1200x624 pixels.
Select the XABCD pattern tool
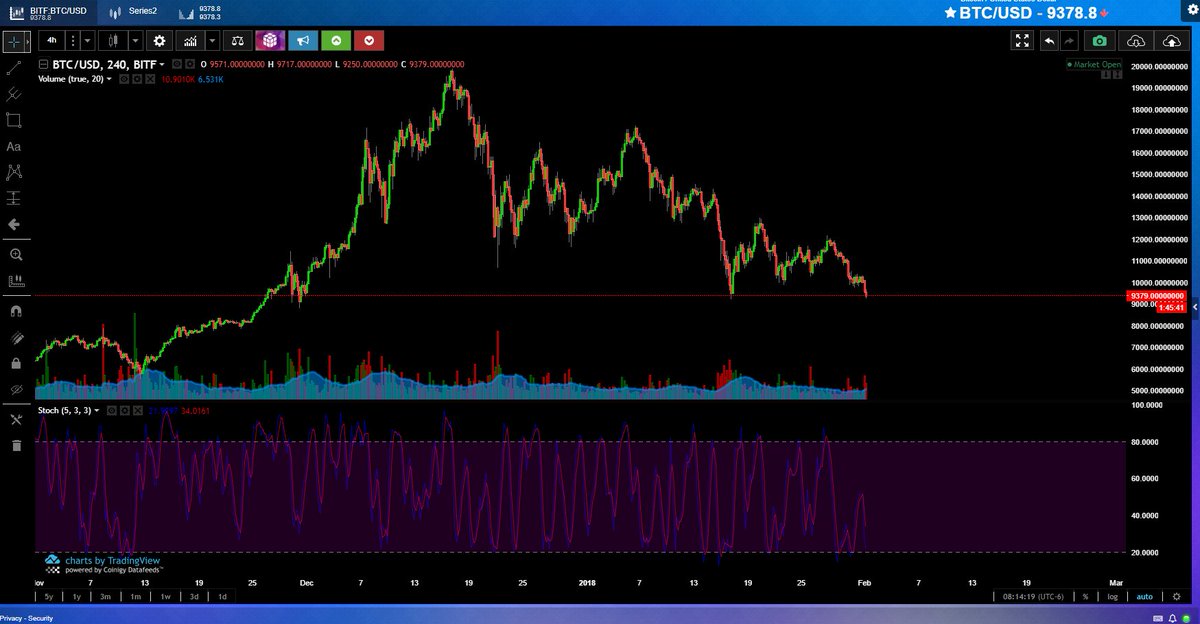click(x=14, y=172)
